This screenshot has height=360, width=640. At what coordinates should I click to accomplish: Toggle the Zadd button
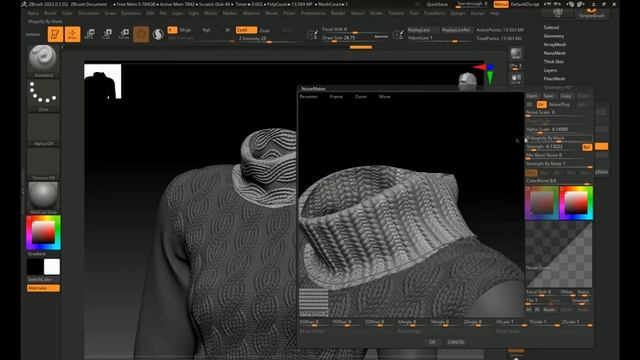[x=246, y=30]
